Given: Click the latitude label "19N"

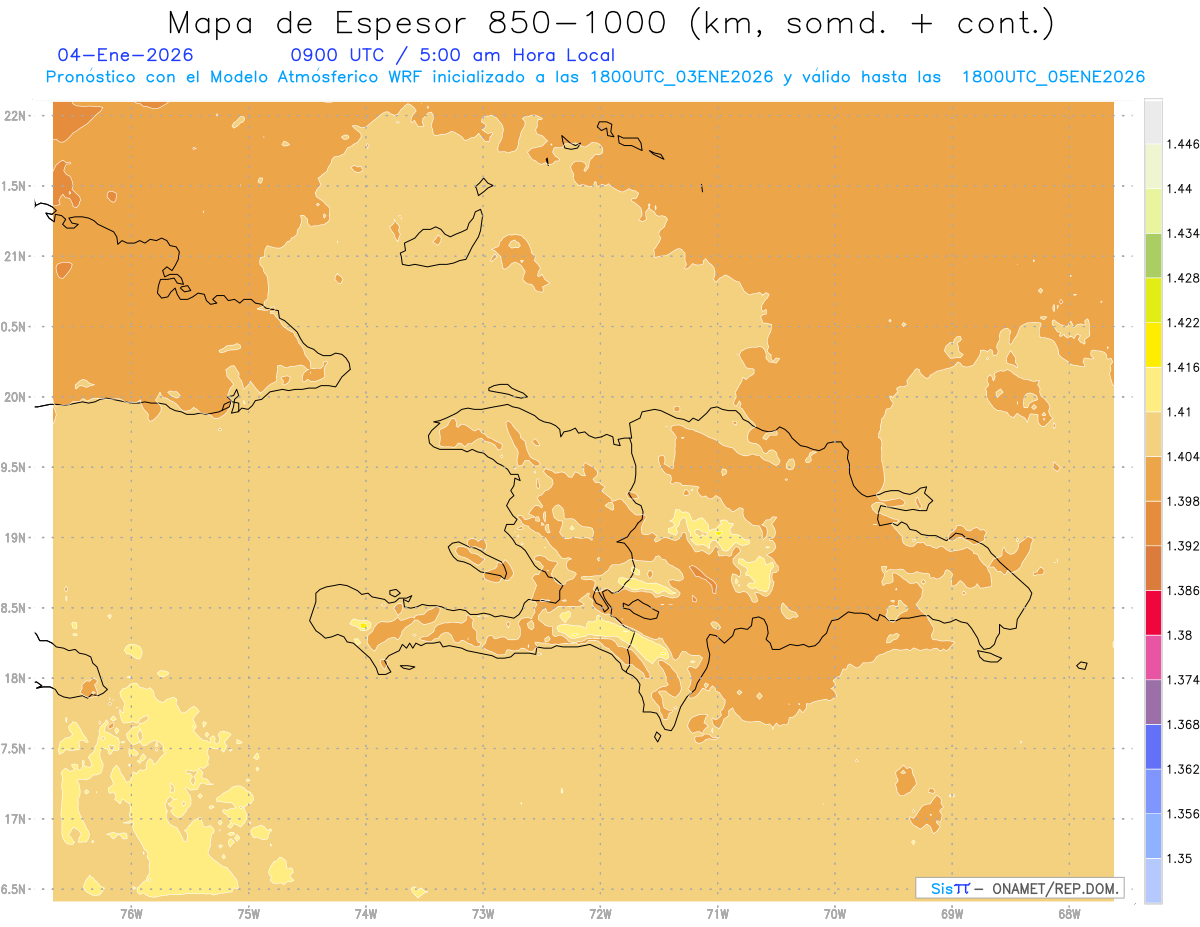Looking at the screenshot, I should [x=14, y=538].
